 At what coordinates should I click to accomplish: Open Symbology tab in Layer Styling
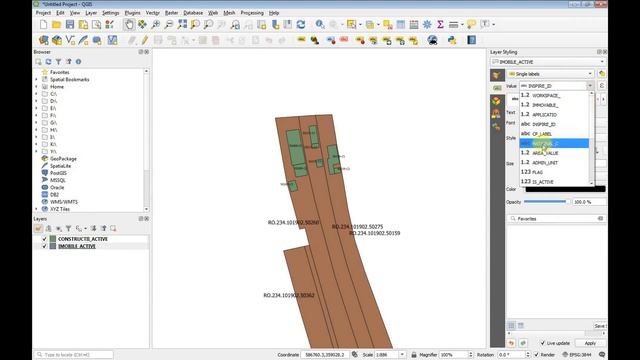pos(497,75)
